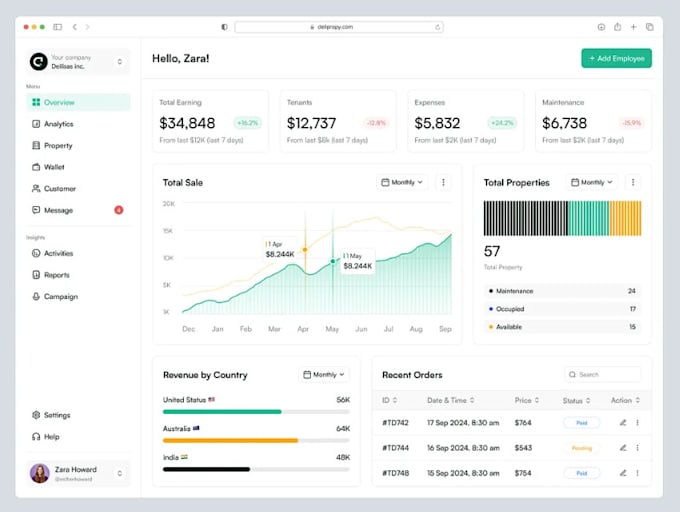Click the Search field in Recent Orders
Screen dimensions: 680x512
point(602,375)
